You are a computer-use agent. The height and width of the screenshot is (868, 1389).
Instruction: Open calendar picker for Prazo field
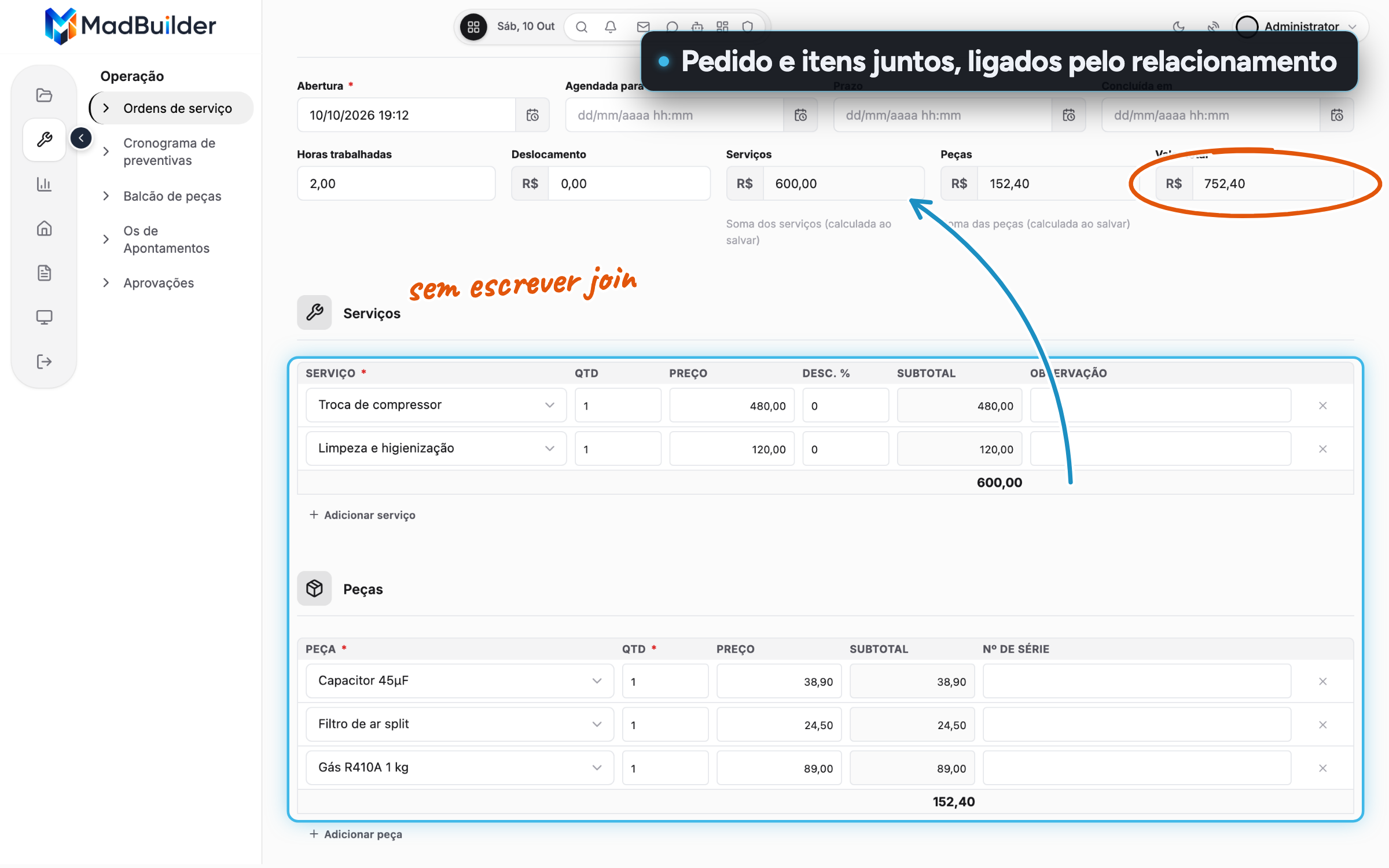1068,115
